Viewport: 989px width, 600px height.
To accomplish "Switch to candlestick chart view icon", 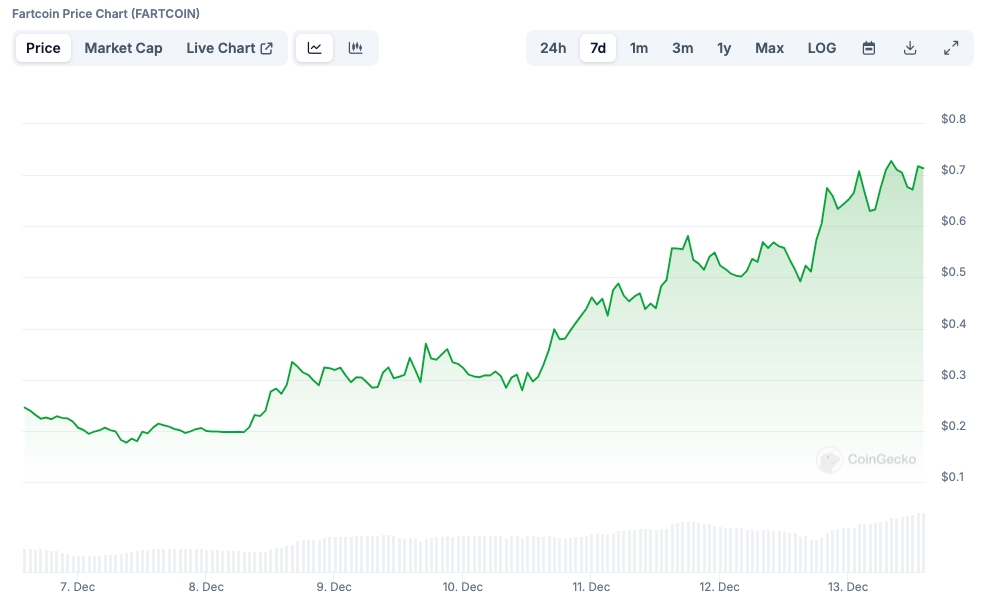I will point(356,48).
